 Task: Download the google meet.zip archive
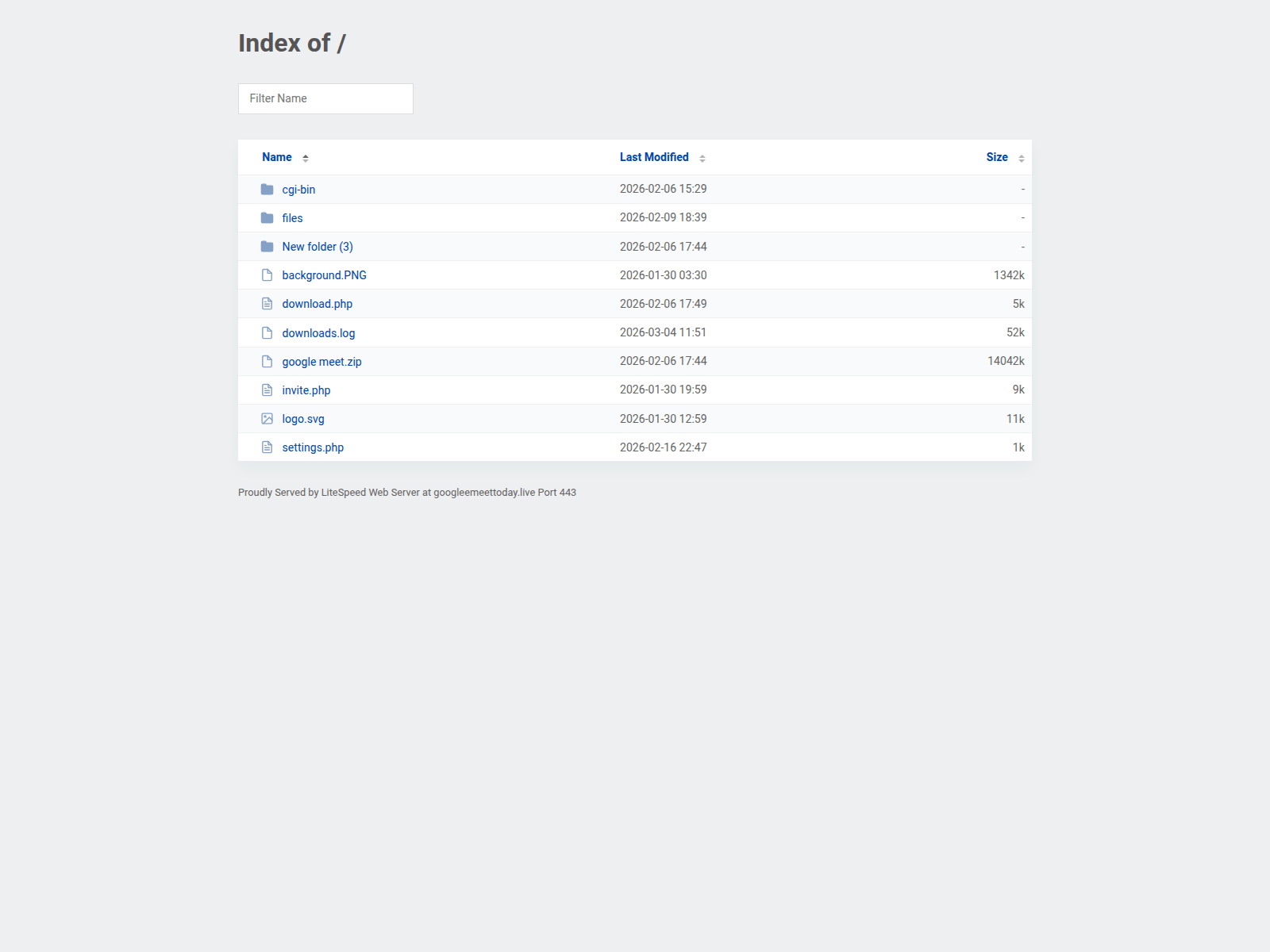click(x=321, y=361)
